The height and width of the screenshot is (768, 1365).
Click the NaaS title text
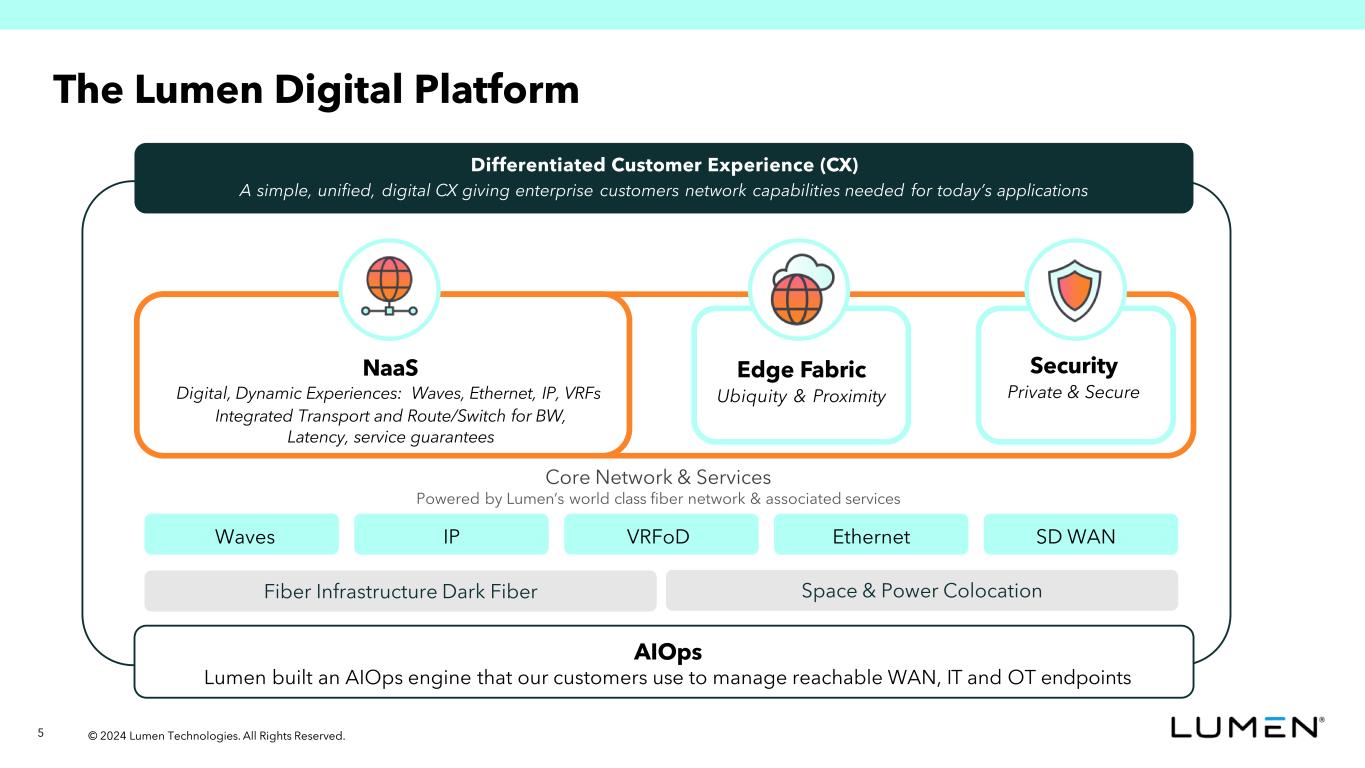tap(389, 366)
